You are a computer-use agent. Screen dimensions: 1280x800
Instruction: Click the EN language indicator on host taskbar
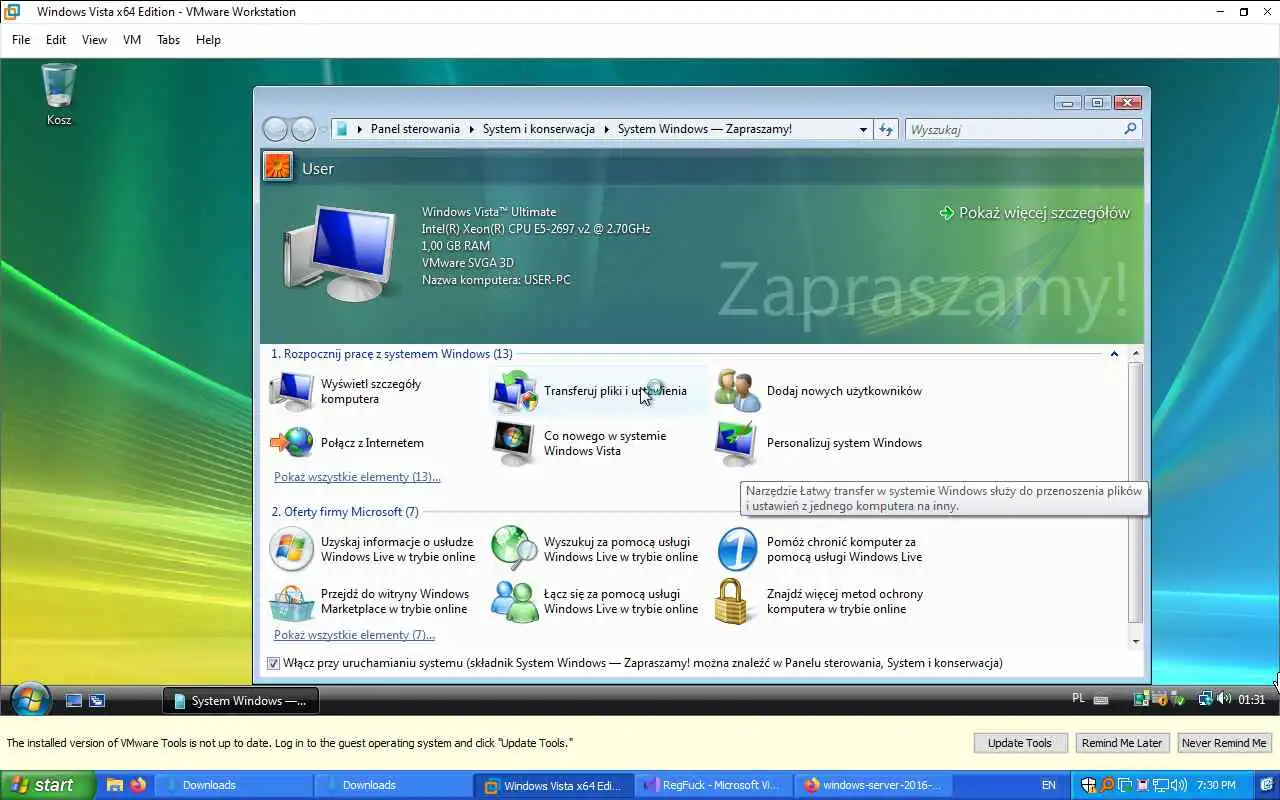coord(1049,785)
